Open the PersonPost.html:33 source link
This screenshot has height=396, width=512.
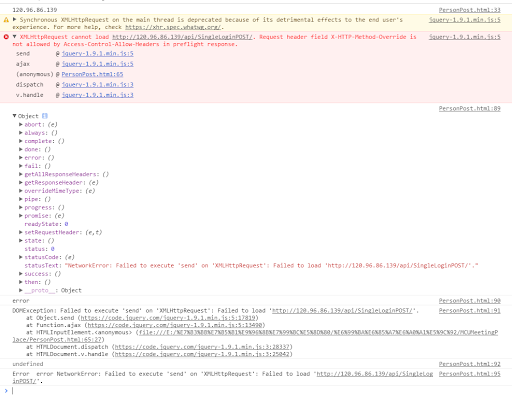469,10
